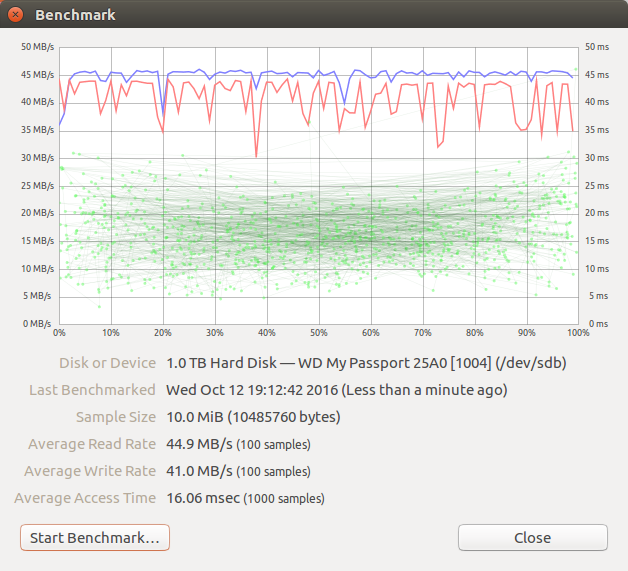Click the Average Write Rate label
This screenshot has height=571, width=628.
[x=90, y=471]
